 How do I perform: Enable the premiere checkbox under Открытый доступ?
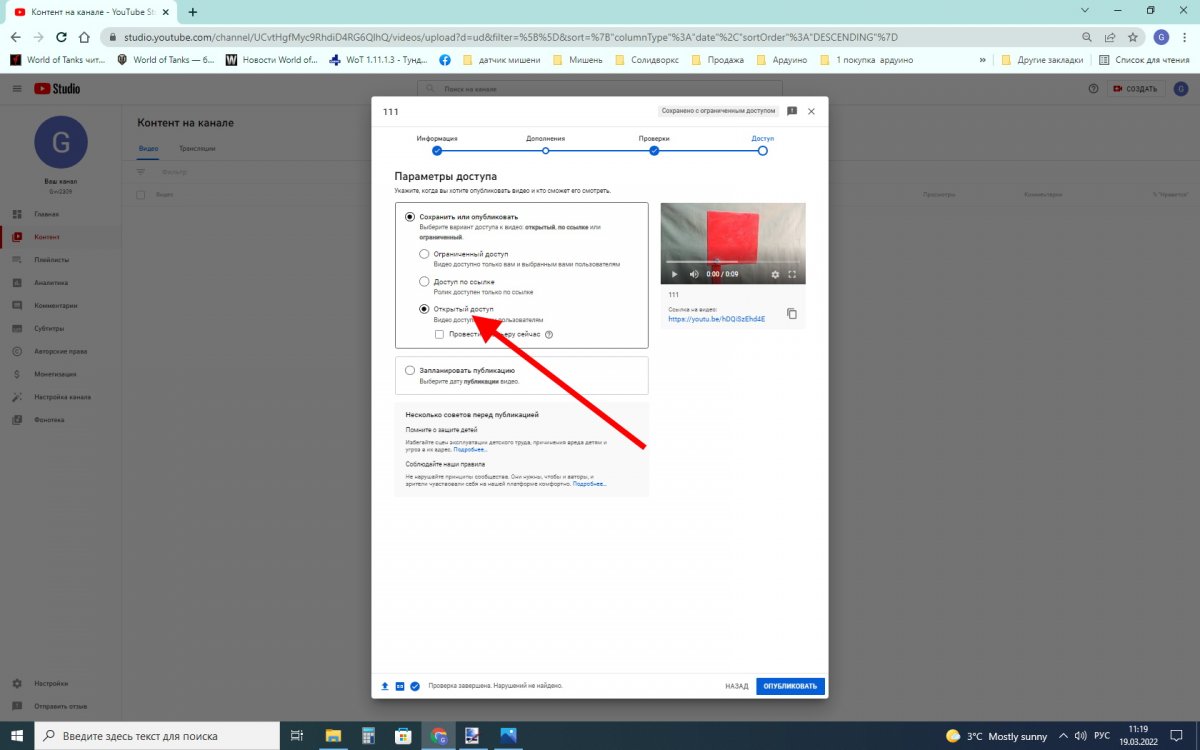click(x=440, y=335)
